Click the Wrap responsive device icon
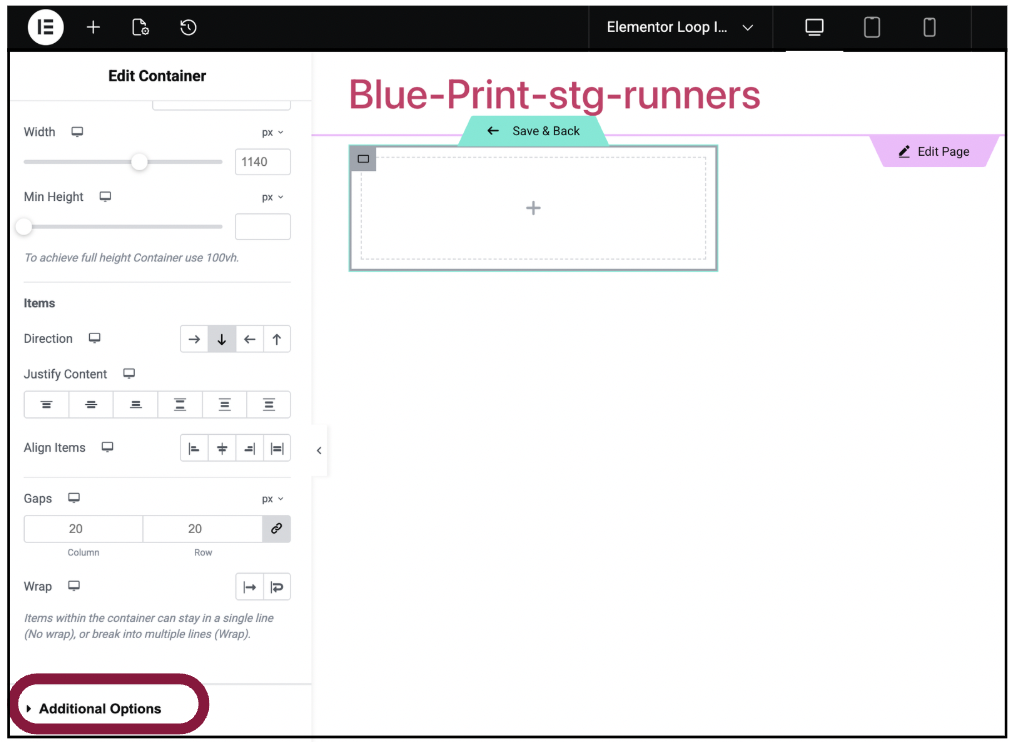The image size is (1010, 742). coord(74,586)
